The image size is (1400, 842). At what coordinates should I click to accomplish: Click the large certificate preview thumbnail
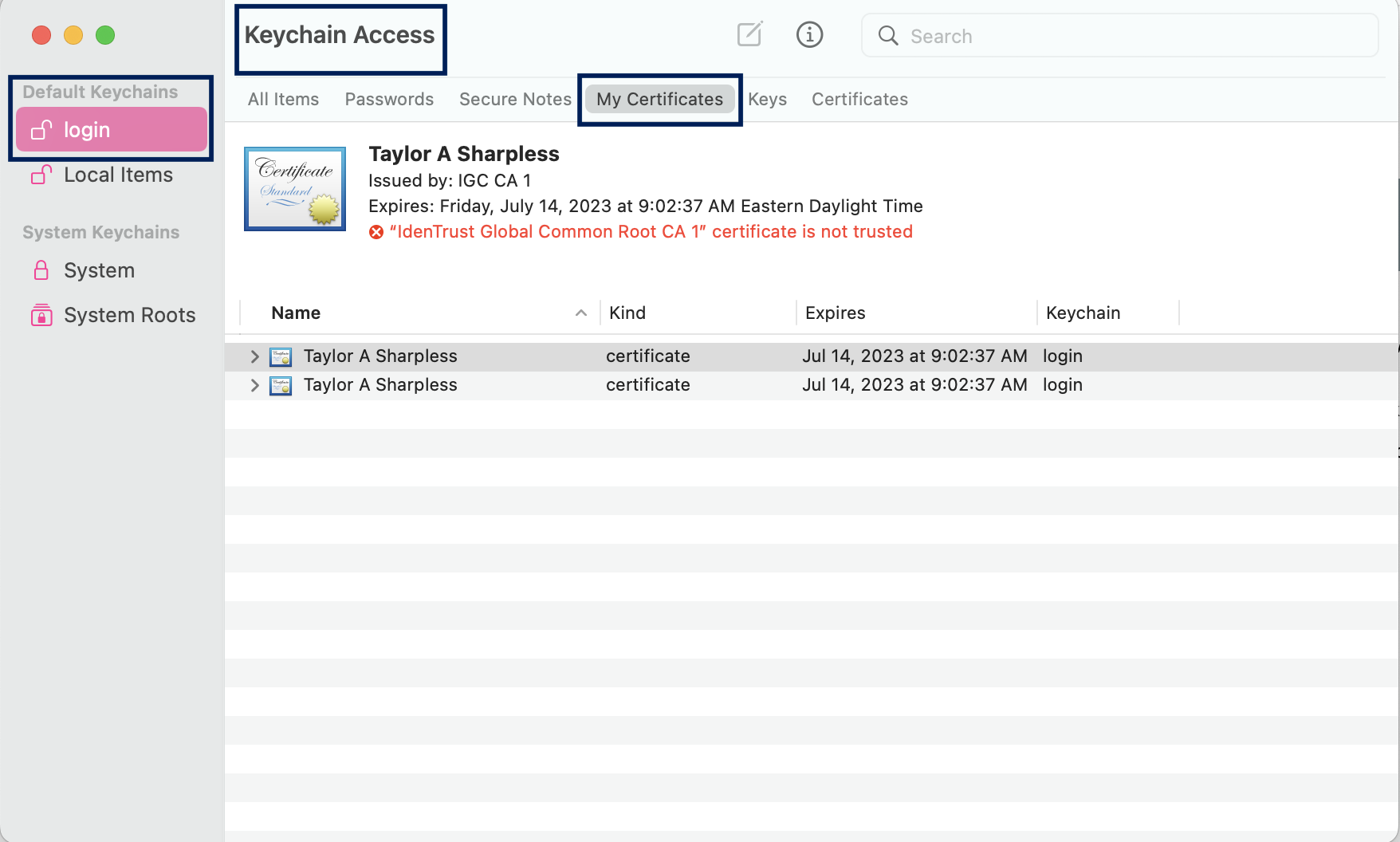tap(294, 188)
